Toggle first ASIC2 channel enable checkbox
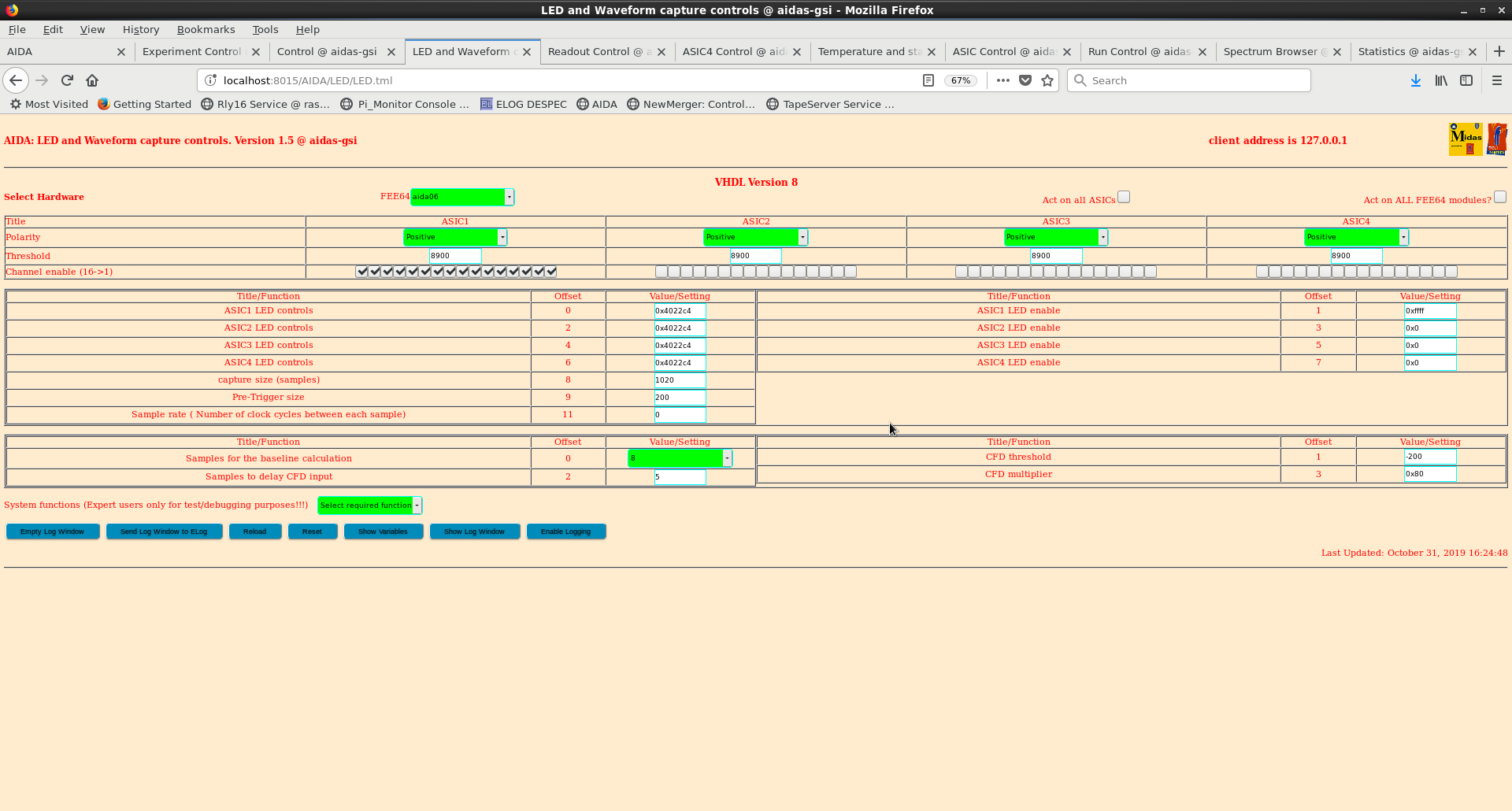The width and height of the screenshot is (1512, 811). (661, 272)
